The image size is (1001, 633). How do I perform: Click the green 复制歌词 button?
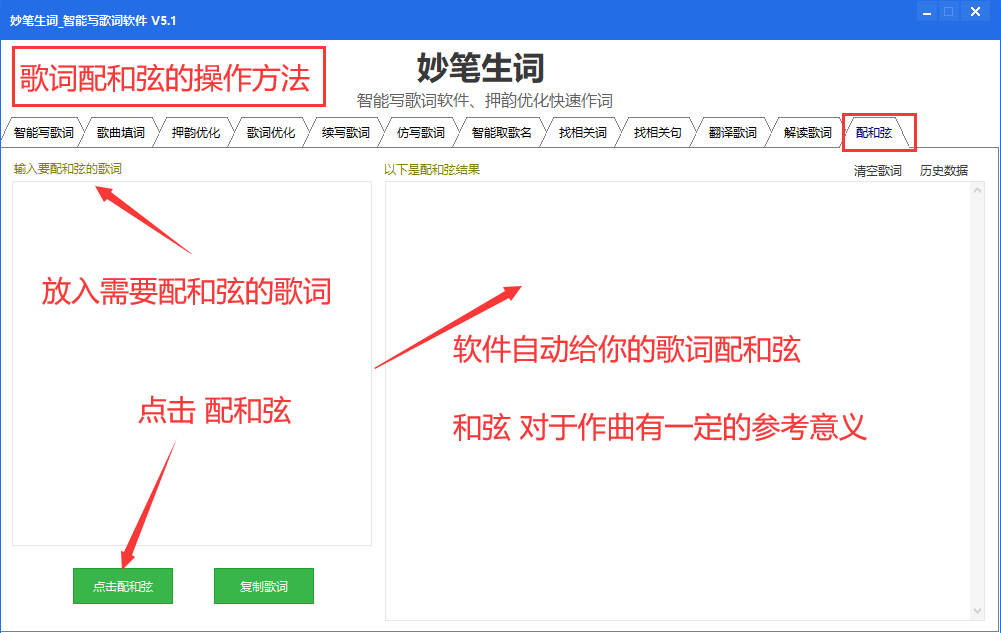pyautogui.click(x=264, y=586)
